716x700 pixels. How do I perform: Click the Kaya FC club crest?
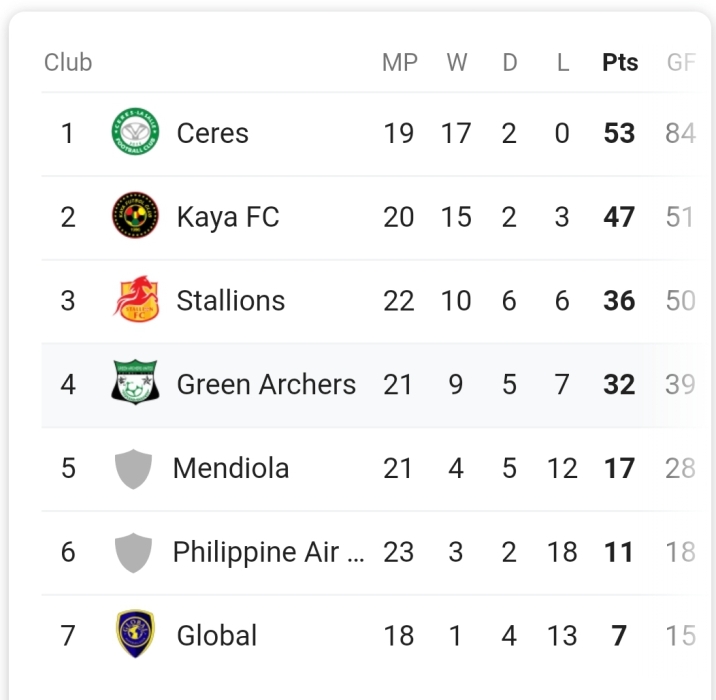pyautogui.click(x=135, y=216)
